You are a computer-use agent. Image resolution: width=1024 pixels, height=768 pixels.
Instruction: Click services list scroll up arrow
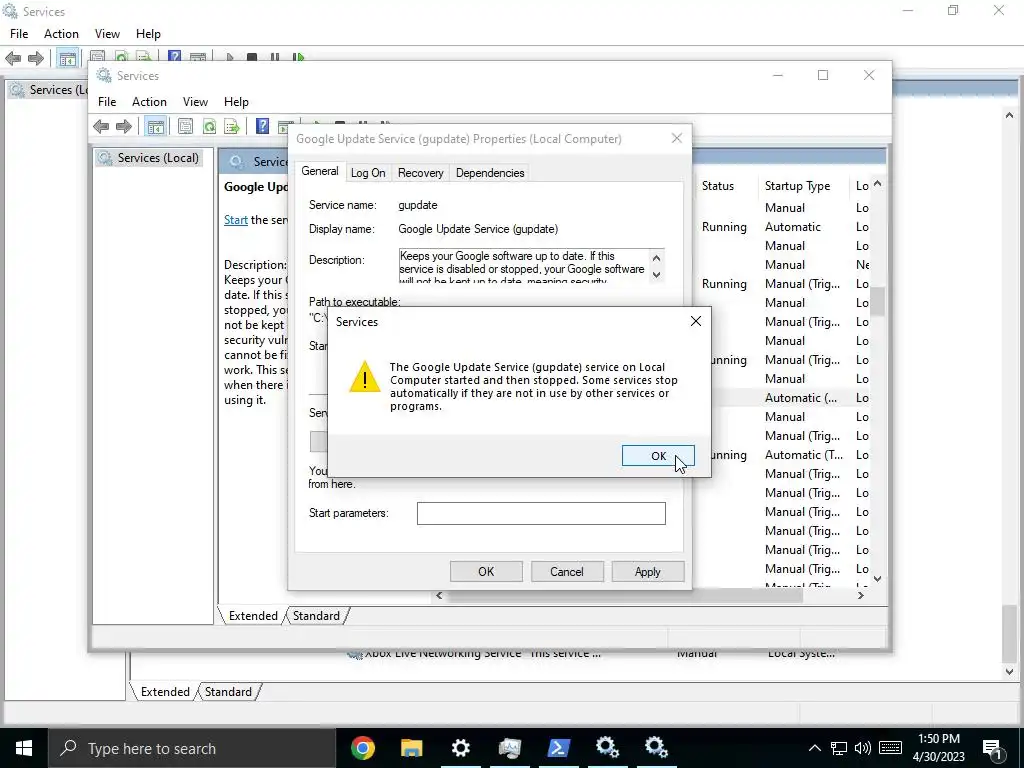pyautogui.click(x=877, y=185)
